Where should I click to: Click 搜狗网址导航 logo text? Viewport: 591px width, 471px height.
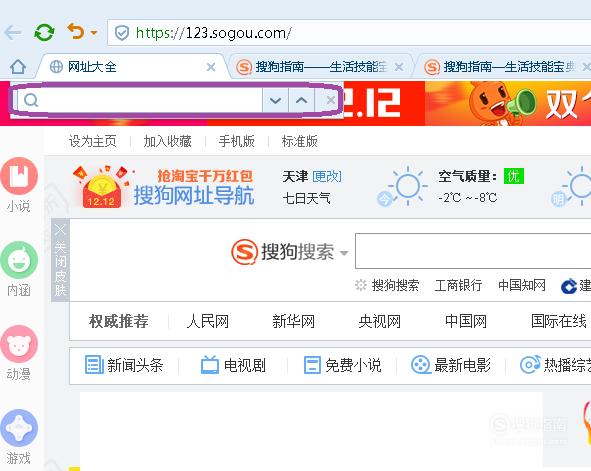(x=194, y=196)
